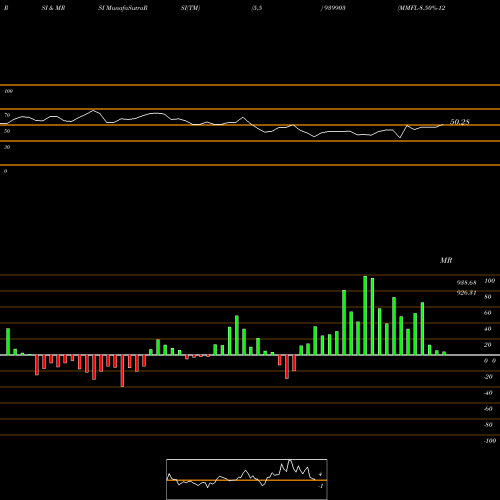Click the 100 label on RSI axis
This screenshot has height=500, width=500.
click(x=8, y=91)
